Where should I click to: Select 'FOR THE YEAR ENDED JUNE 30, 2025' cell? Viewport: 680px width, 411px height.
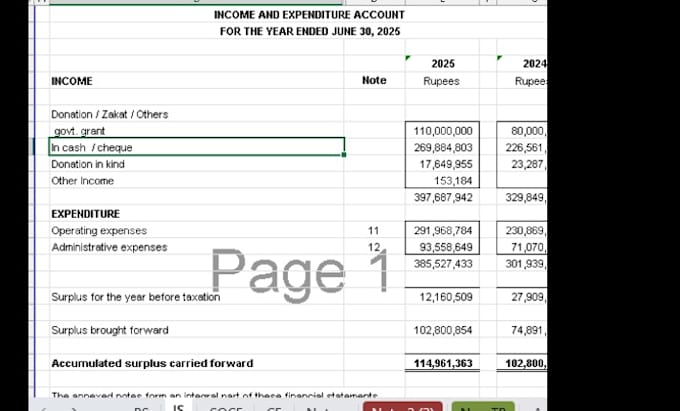310,31
